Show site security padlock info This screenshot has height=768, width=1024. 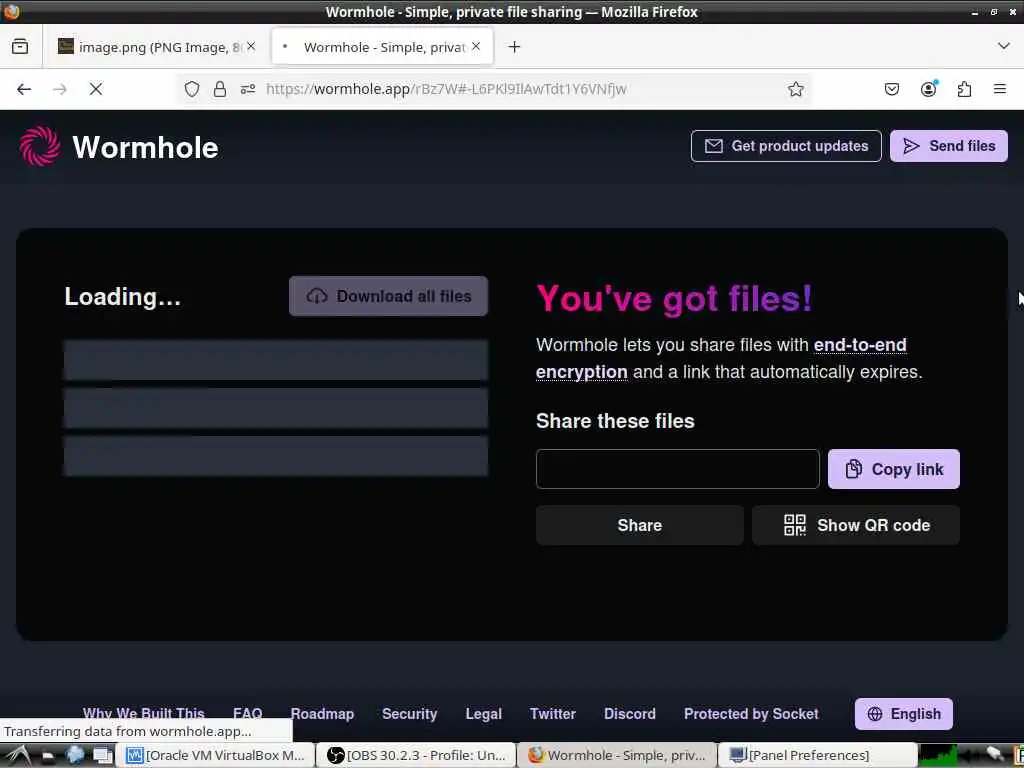(x=220, y=89)
